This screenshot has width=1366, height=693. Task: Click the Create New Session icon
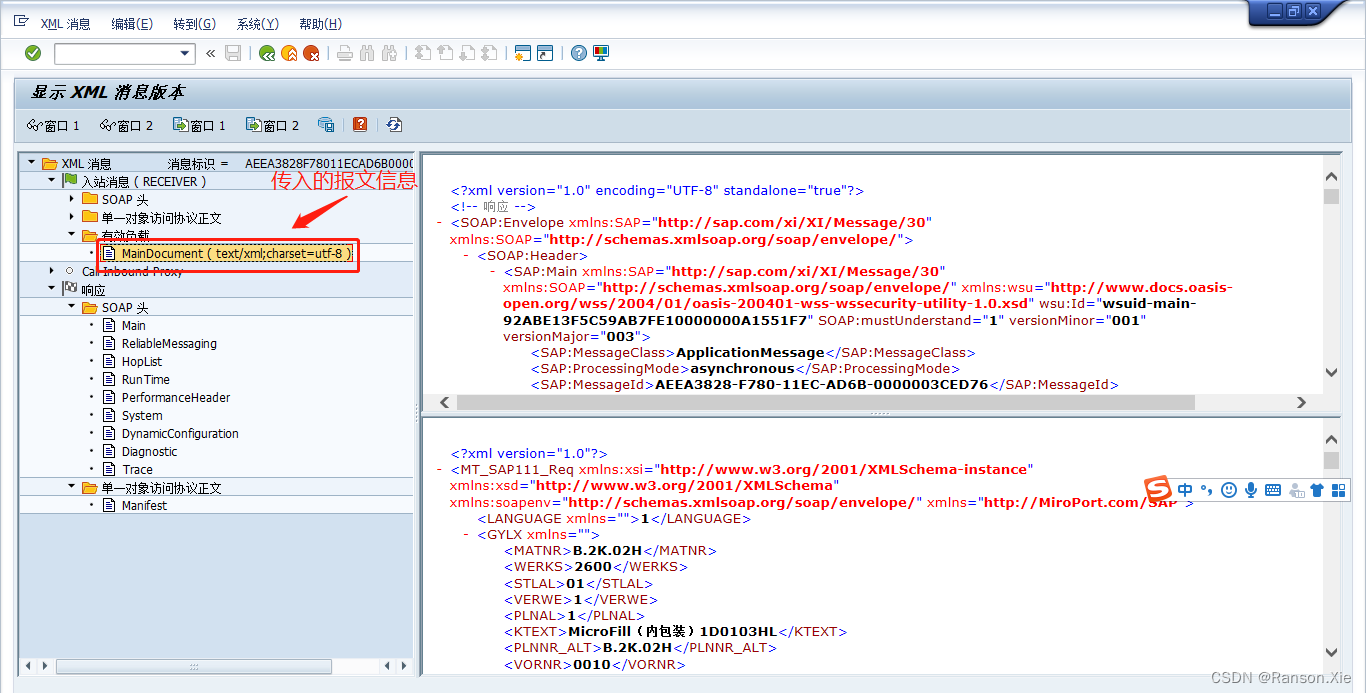524,53
